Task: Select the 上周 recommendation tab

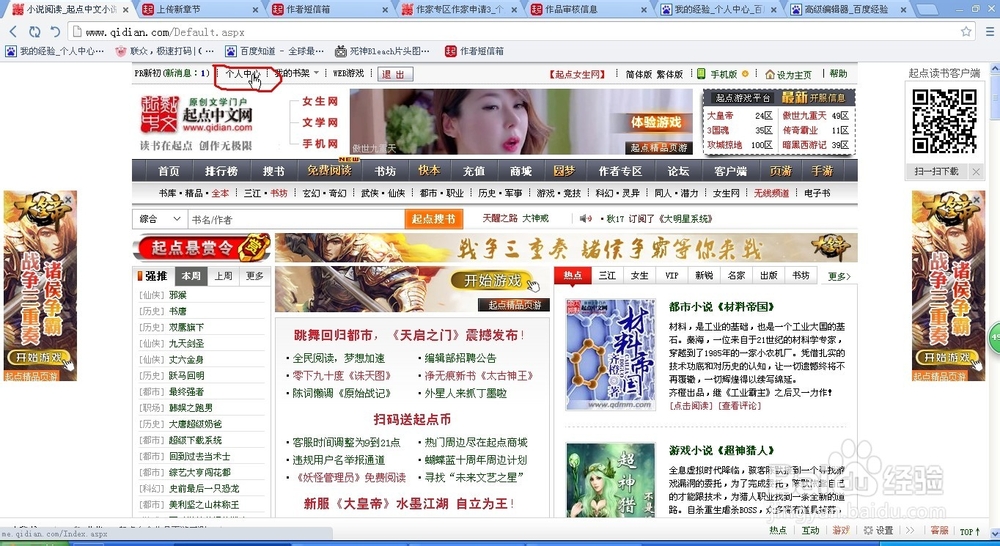Action: coord(223,276)
